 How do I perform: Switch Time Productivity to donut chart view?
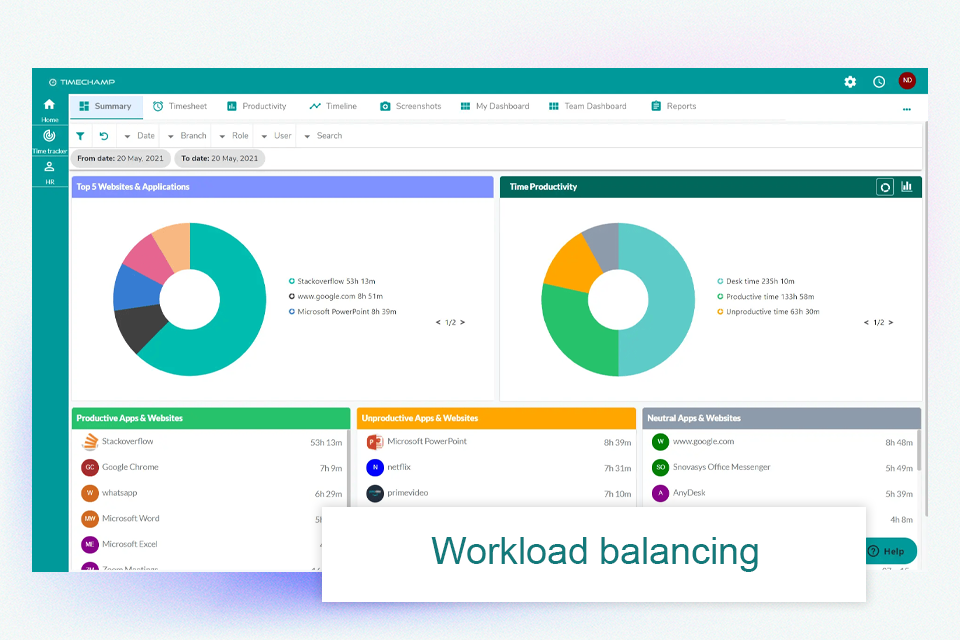(x=884, y=186)
